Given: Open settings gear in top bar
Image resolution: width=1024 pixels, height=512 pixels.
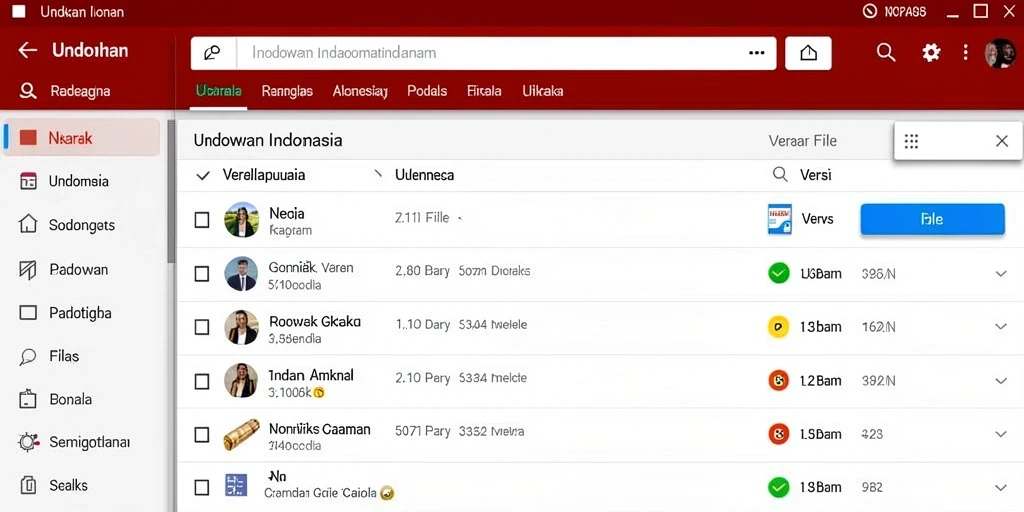Looking at the screenshot, I should (931, 52).
